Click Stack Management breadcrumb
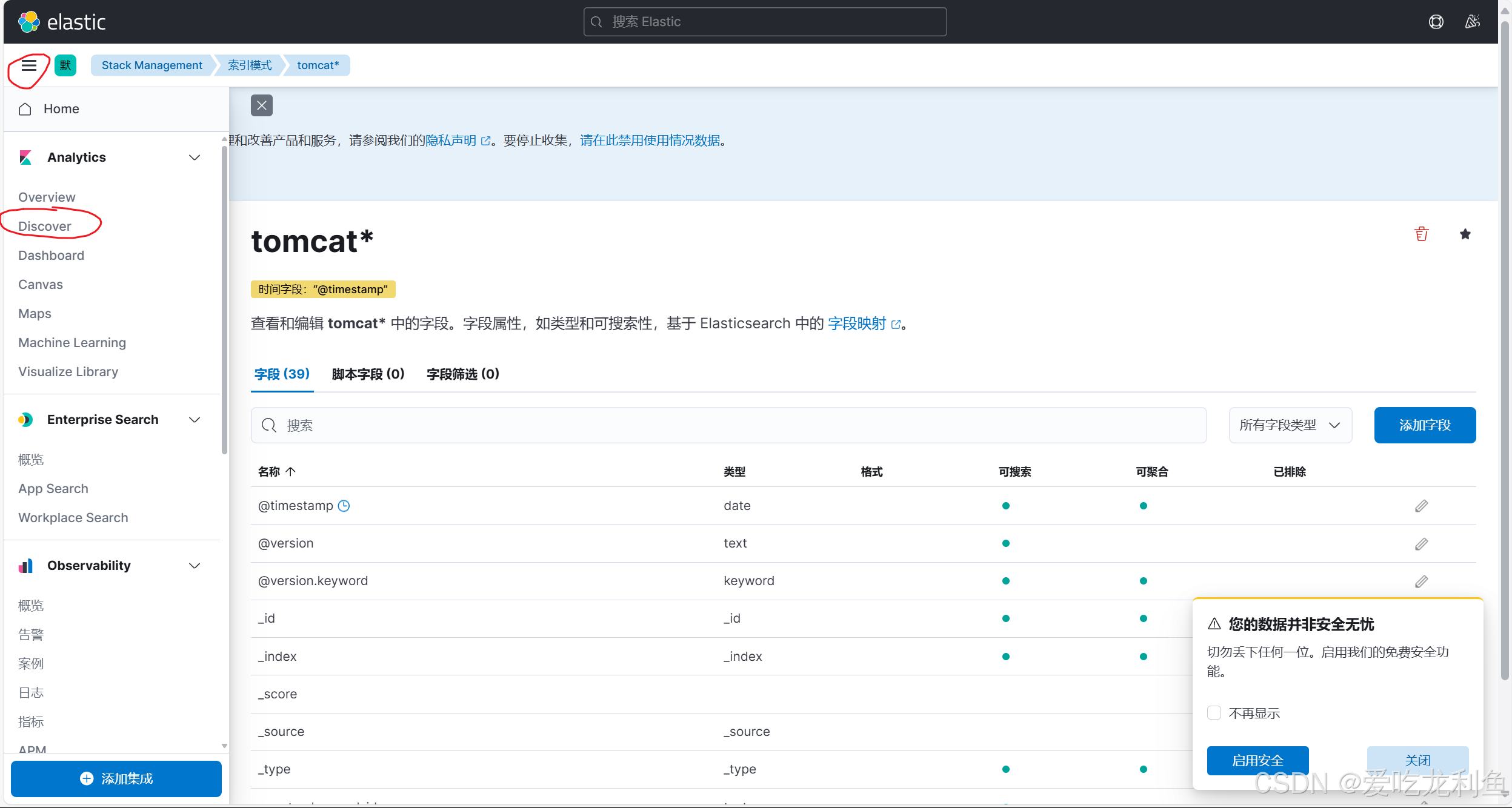The width and height of the screenshot is (1512, 808). pos(152,65)
